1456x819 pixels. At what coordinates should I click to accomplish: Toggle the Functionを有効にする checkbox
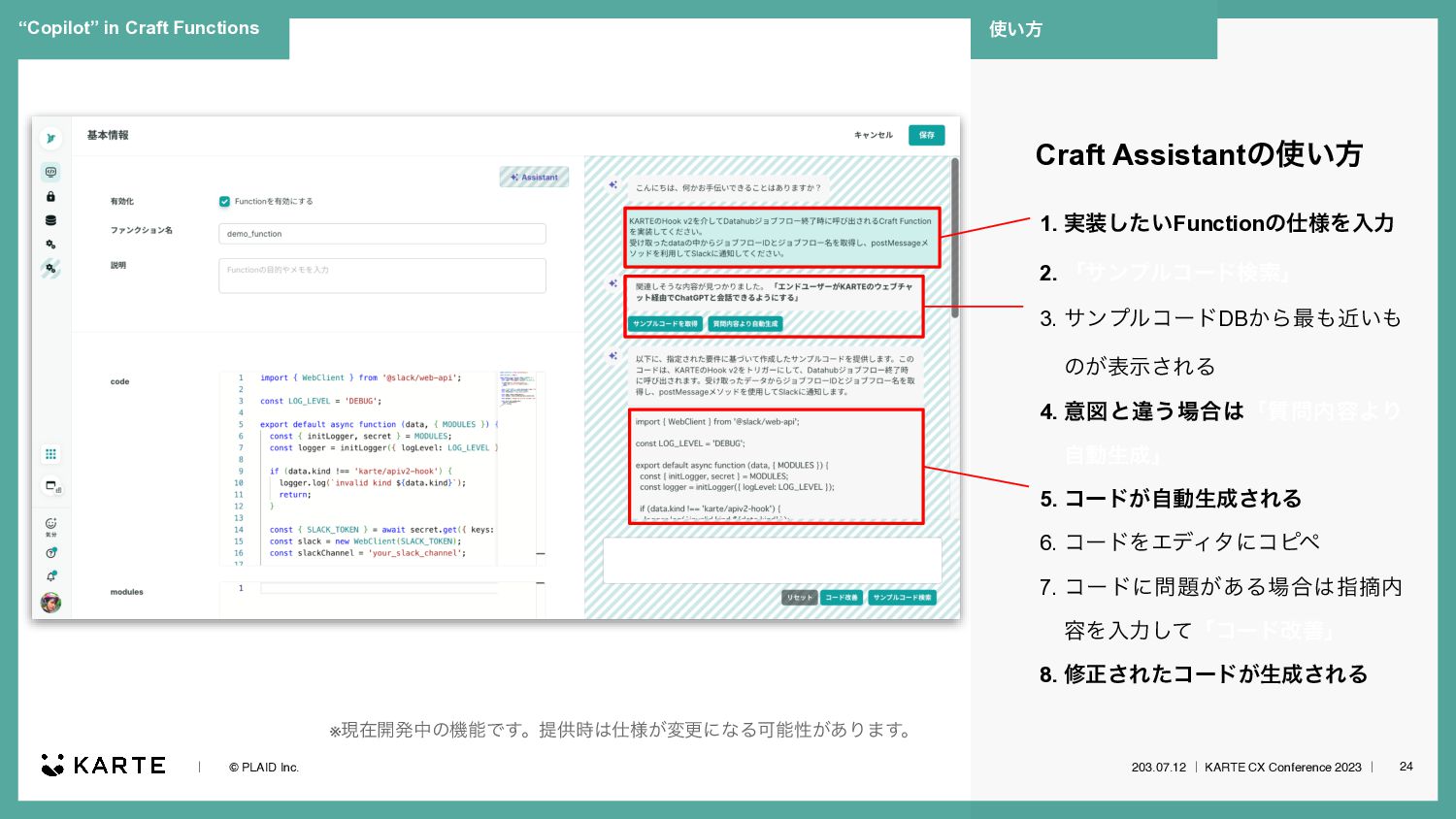[224, 202]
